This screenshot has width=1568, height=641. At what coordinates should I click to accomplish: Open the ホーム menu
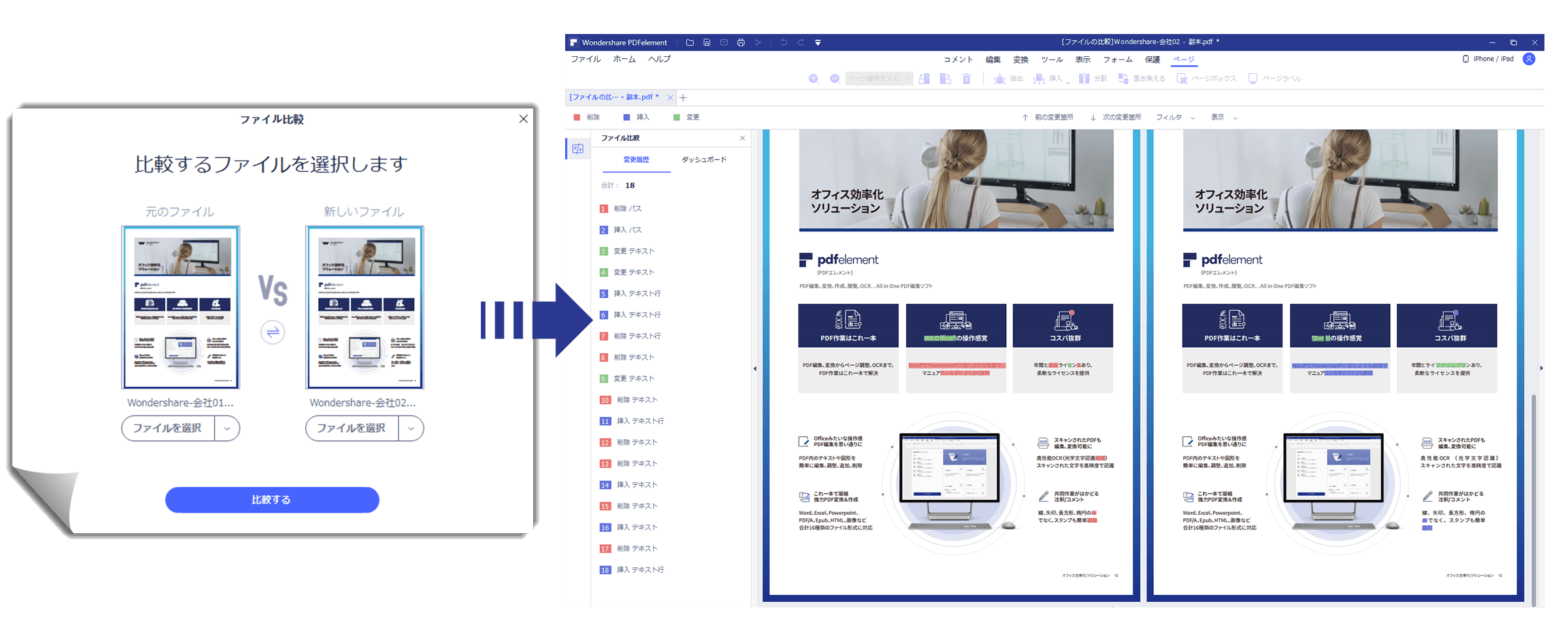point(624,59)
